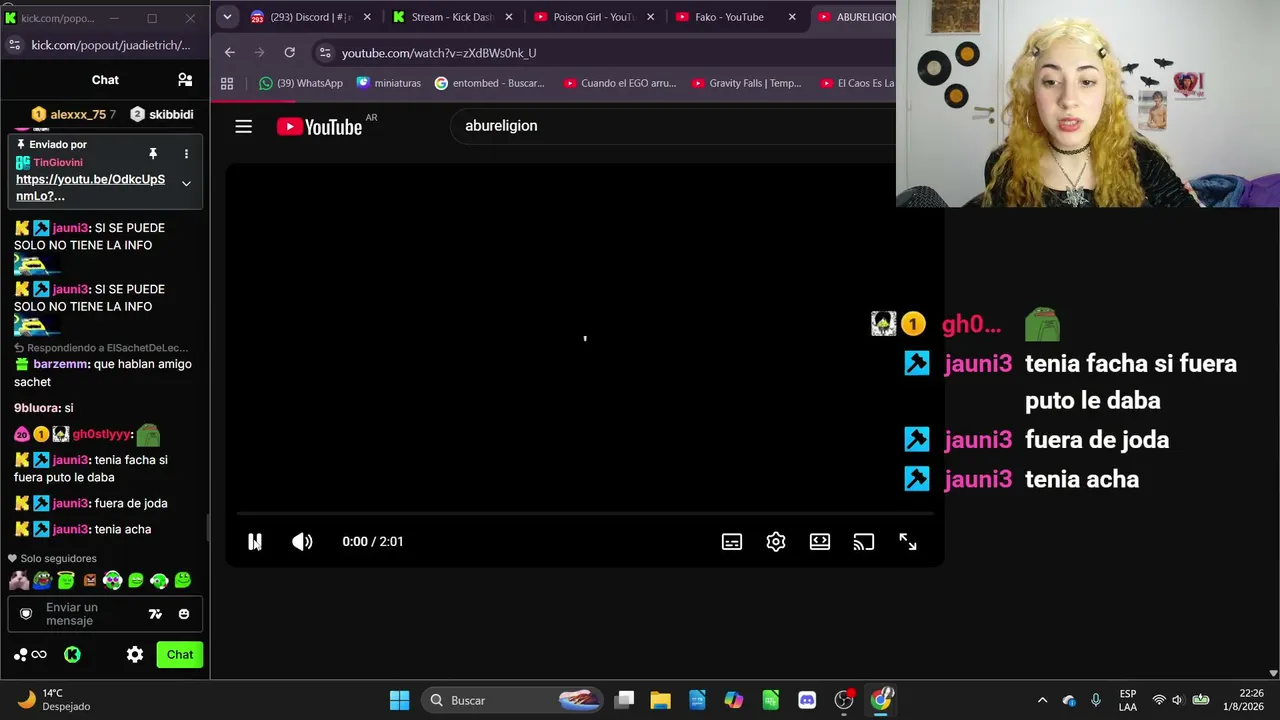Cast the video to a device

pyautogui.click(x=864, y=542)
